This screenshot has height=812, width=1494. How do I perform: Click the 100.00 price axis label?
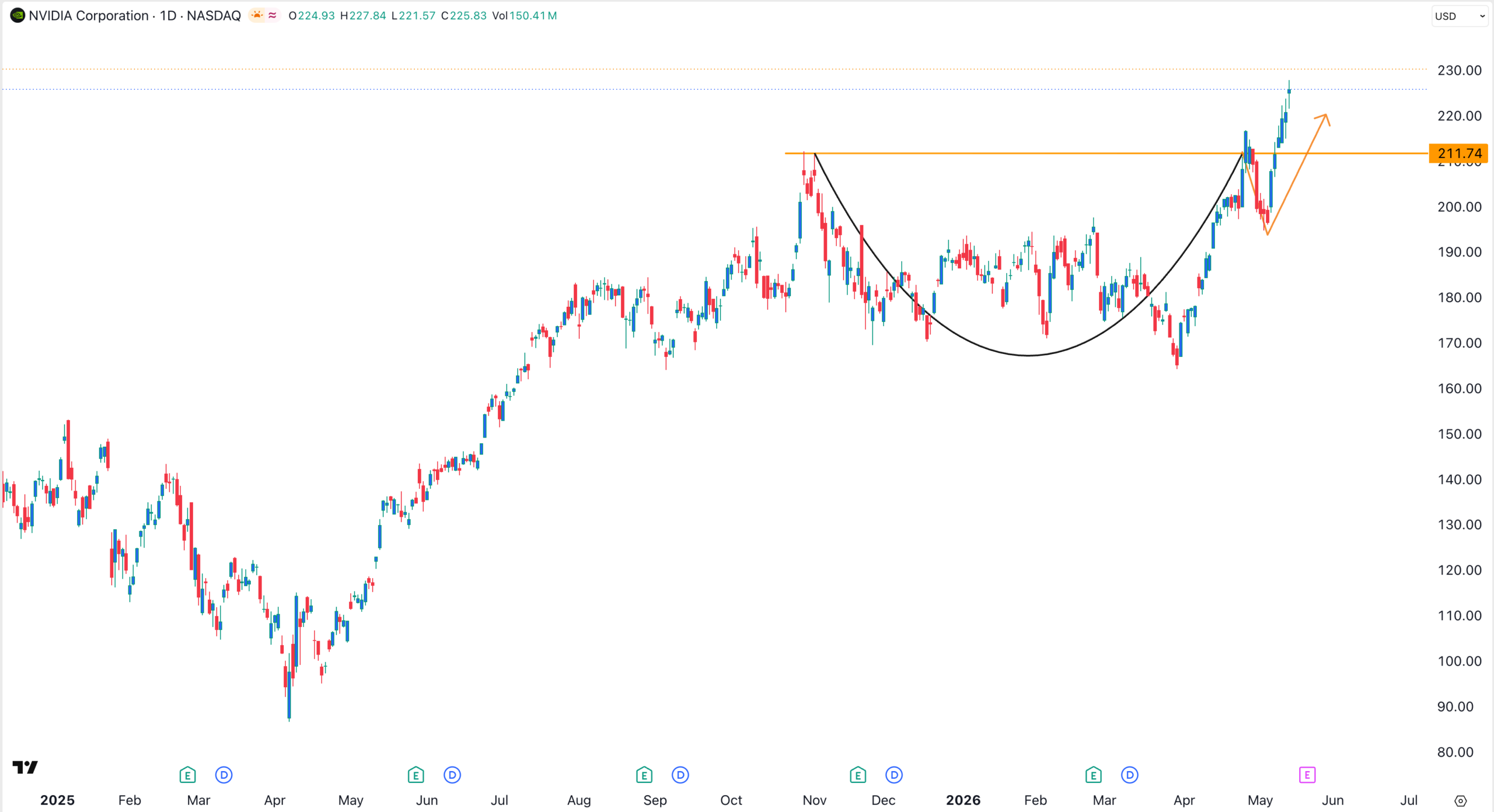(x=1460, y=661)
